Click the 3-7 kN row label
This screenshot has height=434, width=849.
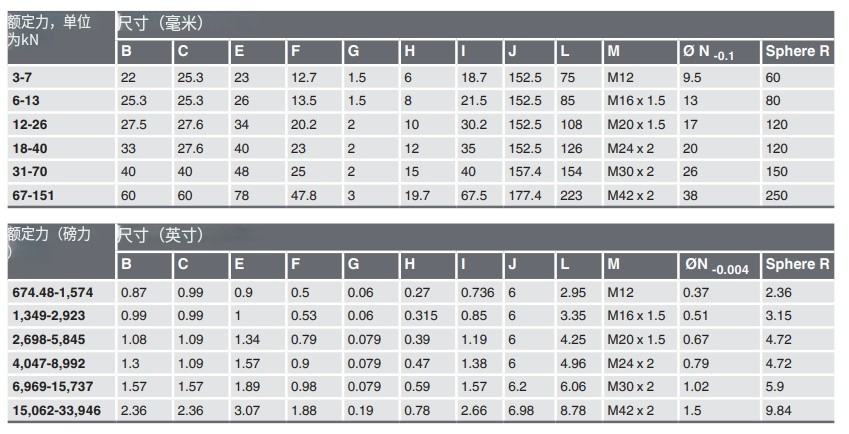pos(22,77)
